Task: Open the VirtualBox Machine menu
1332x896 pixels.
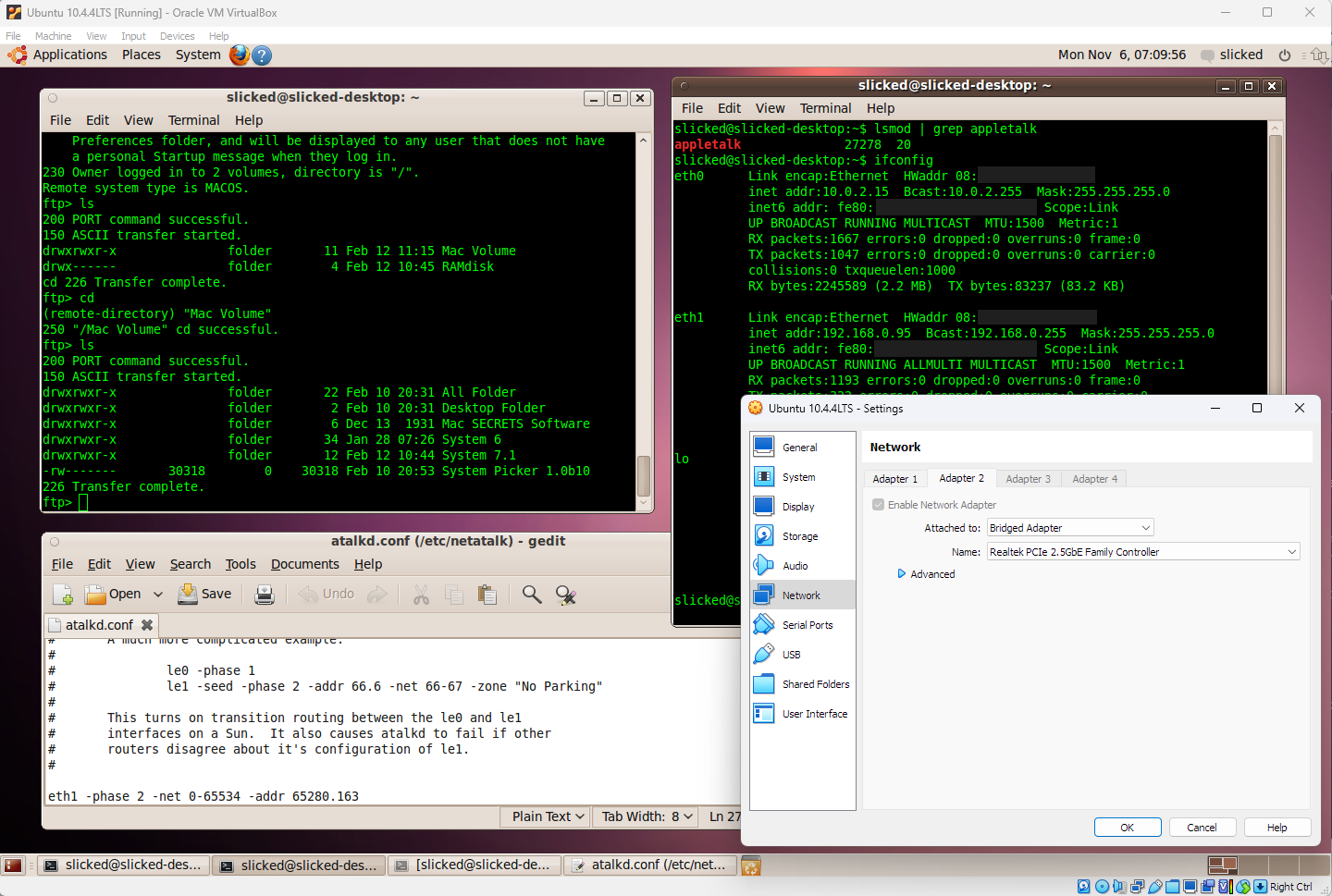Action: tap(53, 36)
